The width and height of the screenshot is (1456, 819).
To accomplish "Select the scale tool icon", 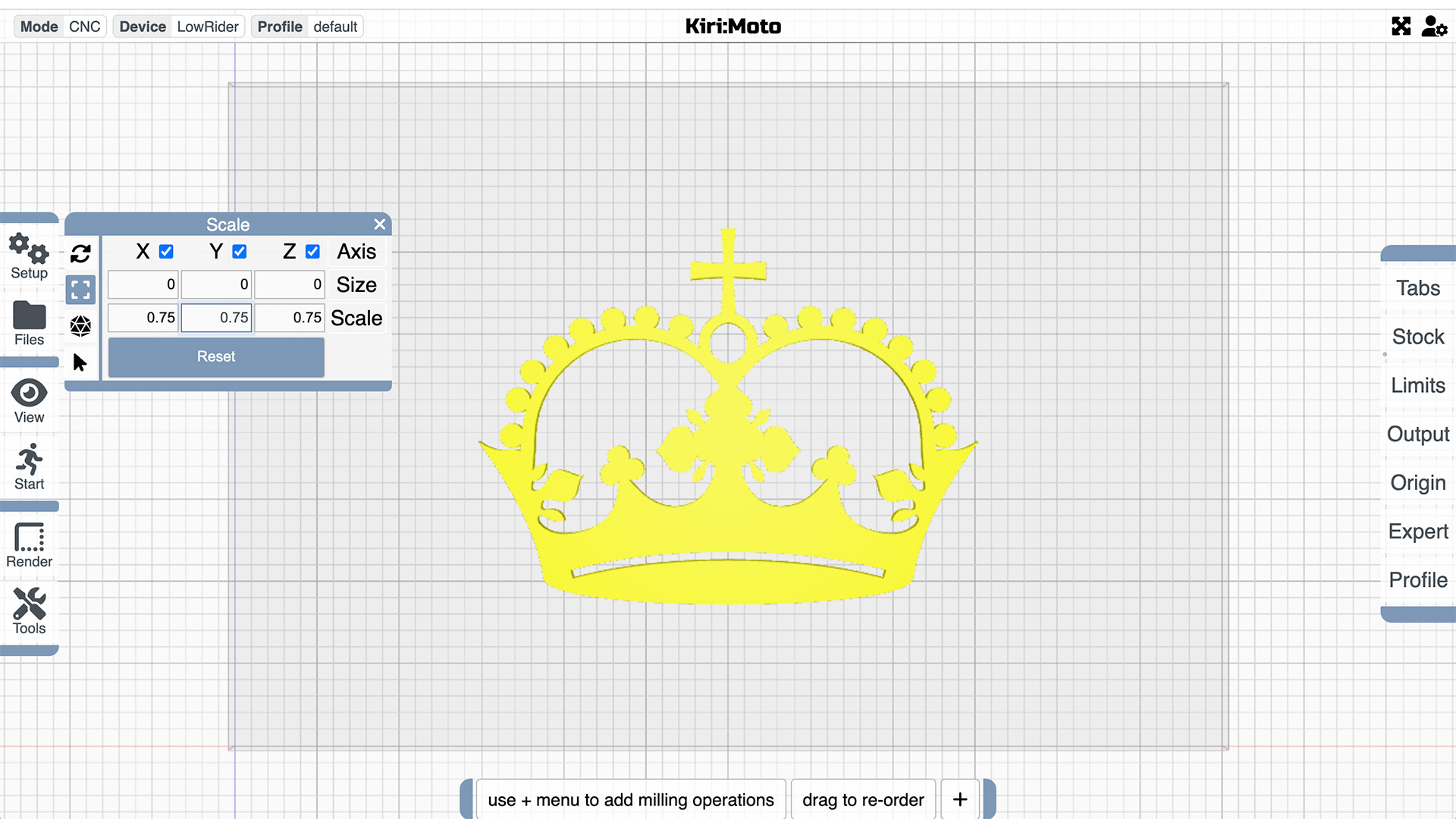I will click(80, 290).
